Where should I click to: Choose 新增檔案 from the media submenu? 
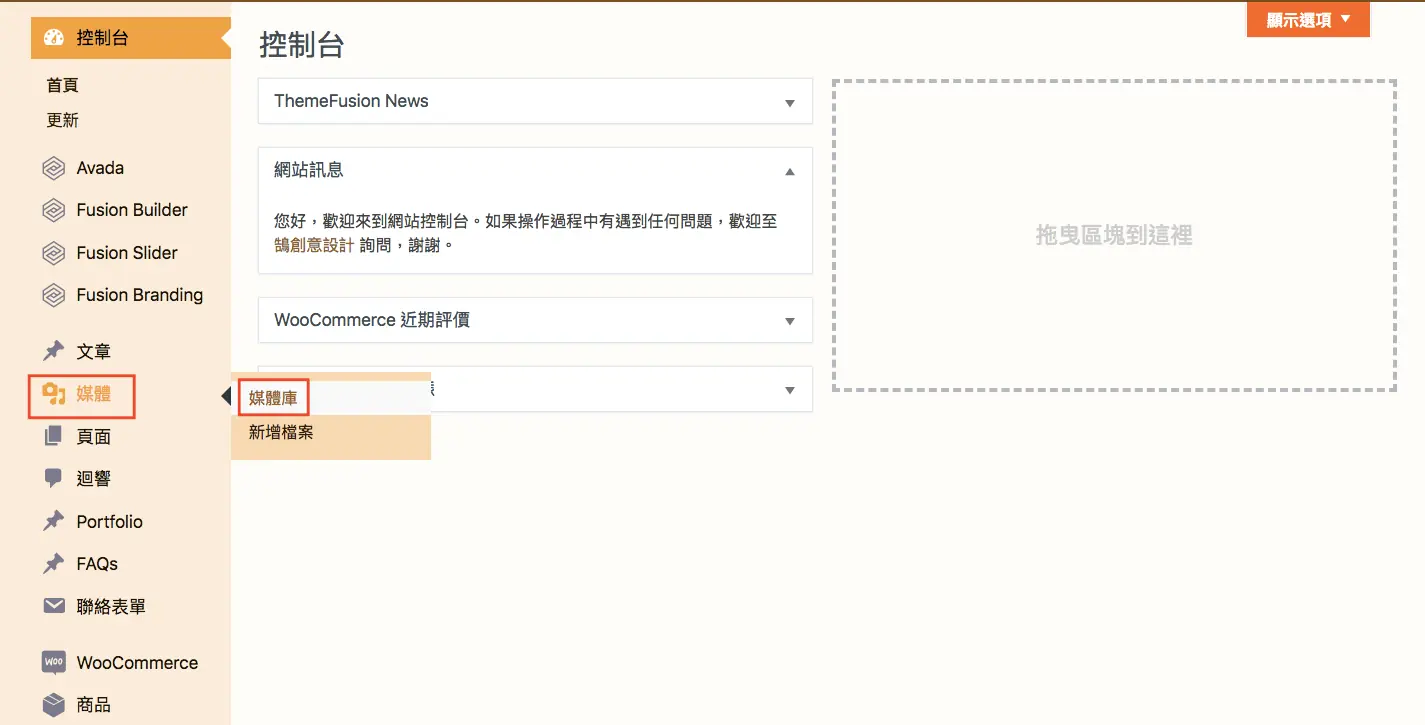tap(281, 433)
